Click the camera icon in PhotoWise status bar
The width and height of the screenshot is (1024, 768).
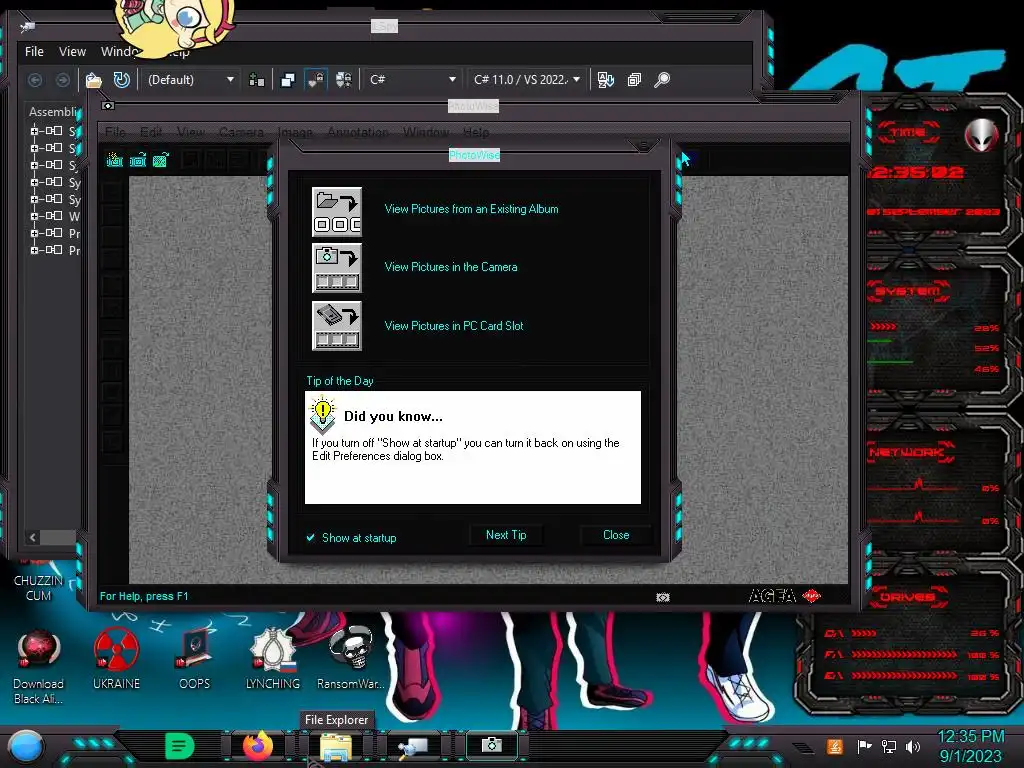click(x=663, y=597)
